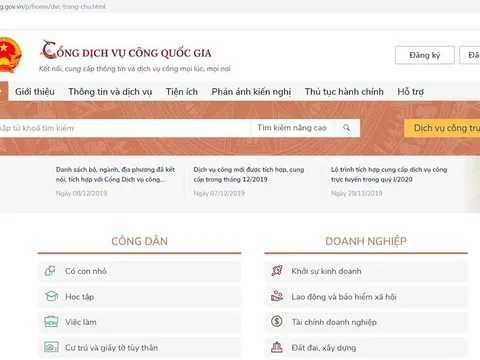
Task: Click the slogan Kết nối, cung cấp thông tin
Action: click(x=135, y=69)
